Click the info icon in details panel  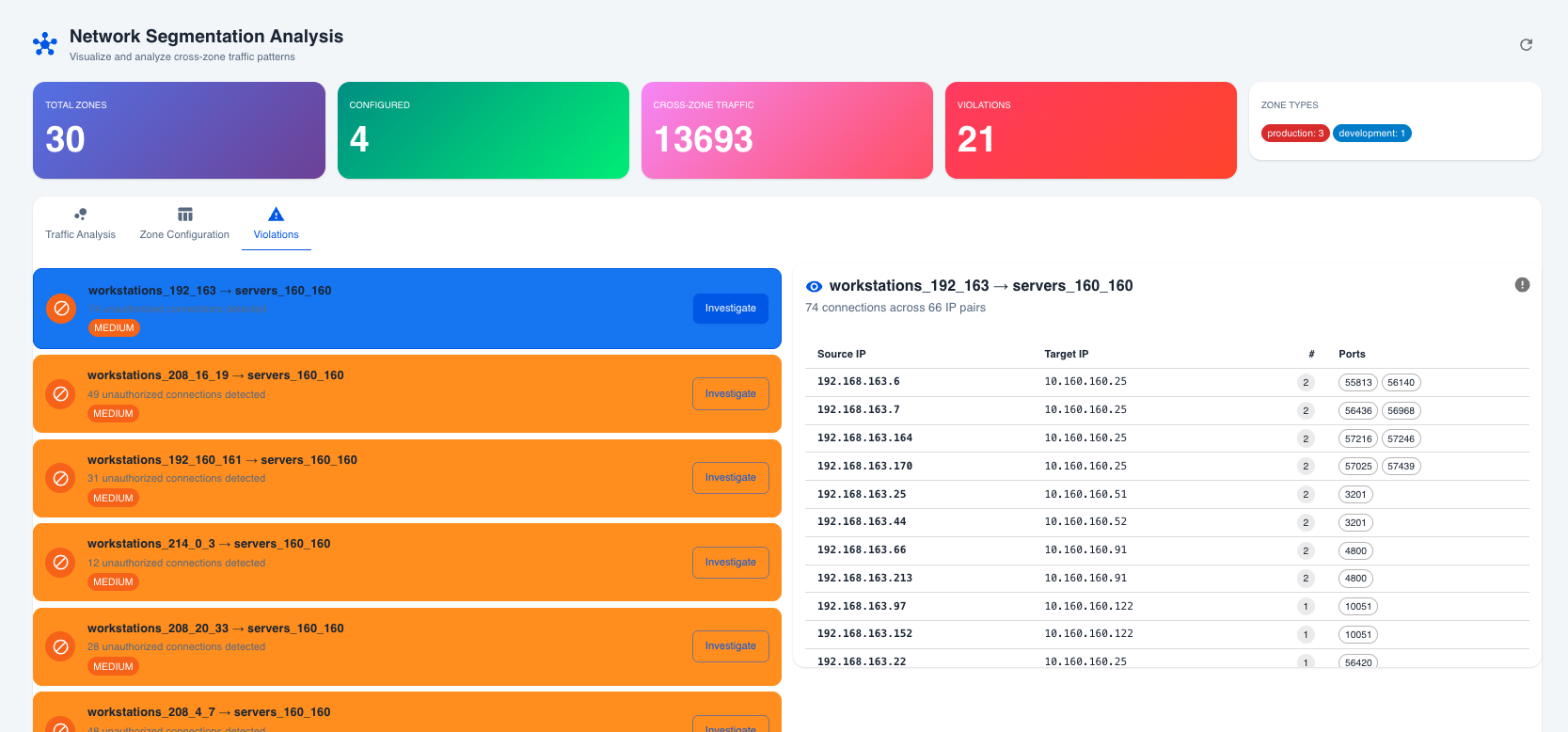tap(1522, 285)
